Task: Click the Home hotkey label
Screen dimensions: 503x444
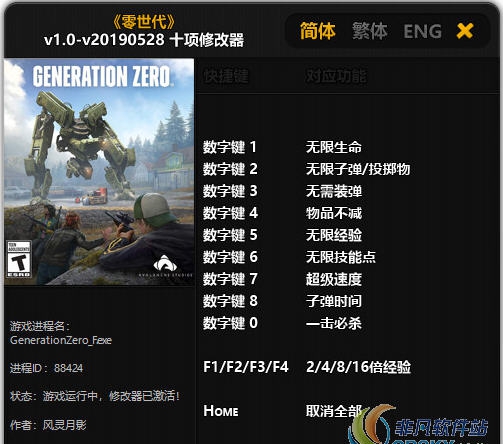Action: (x=221, y=411)
